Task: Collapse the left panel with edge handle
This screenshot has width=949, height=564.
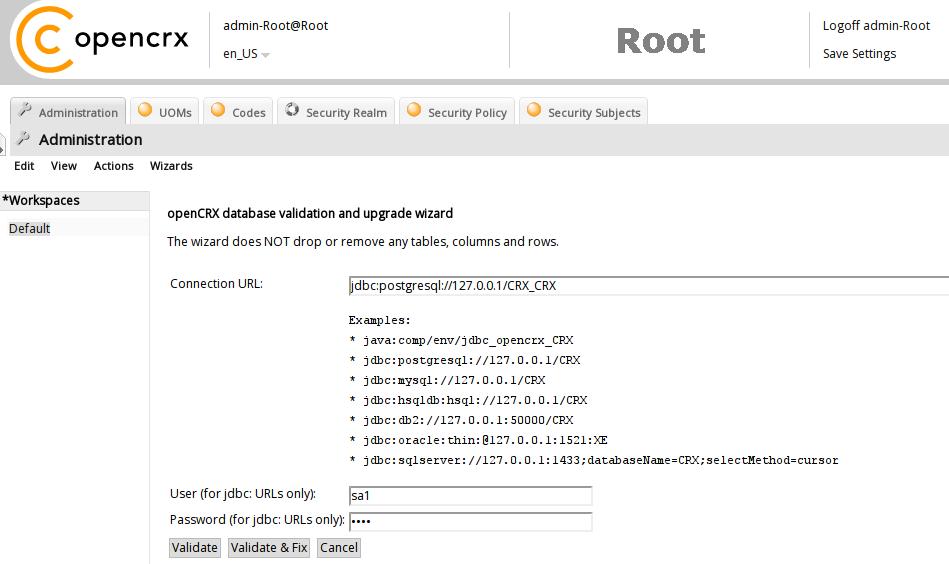Action: (x=2, y=144)
